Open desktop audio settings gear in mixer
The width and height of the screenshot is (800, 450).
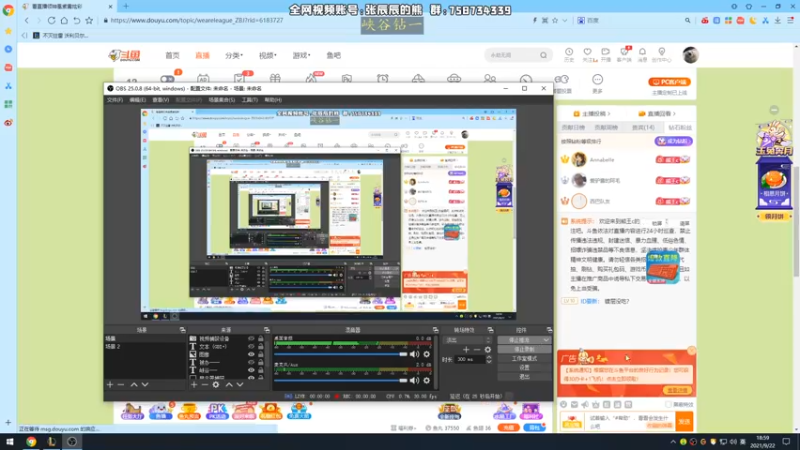pos(427,354)
